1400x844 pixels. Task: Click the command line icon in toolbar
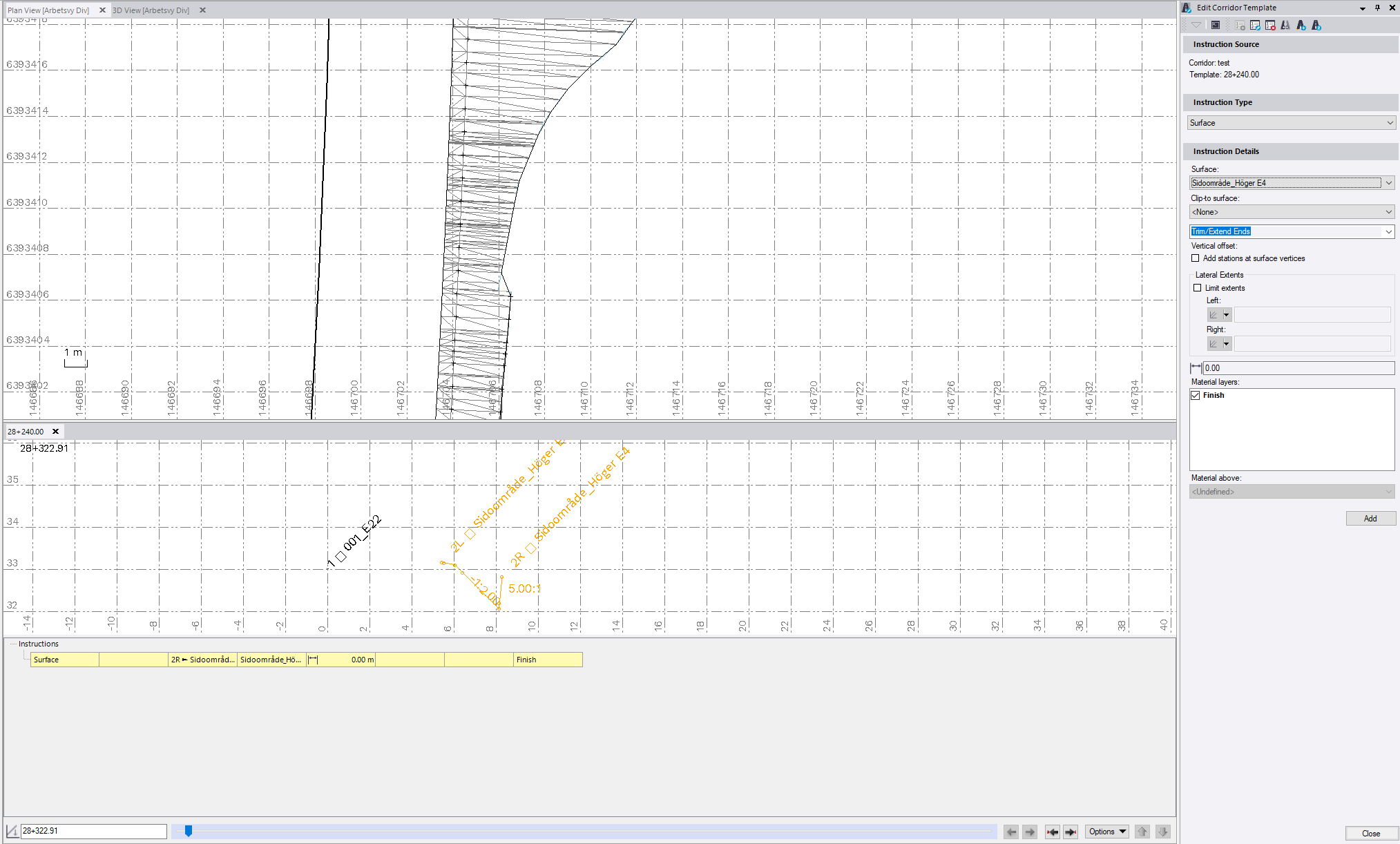tap(1216, 26)
